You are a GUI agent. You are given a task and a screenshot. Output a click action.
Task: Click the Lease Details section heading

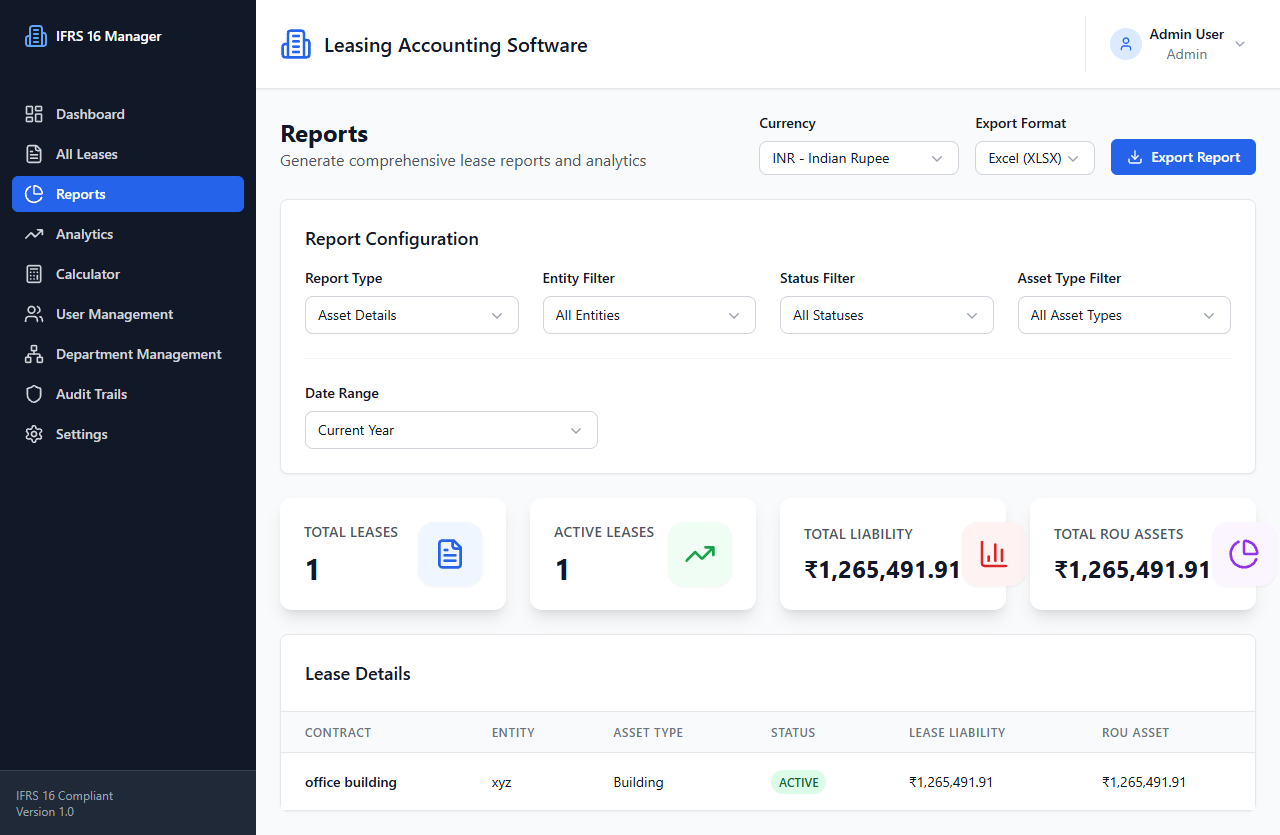tap(358, 674)
